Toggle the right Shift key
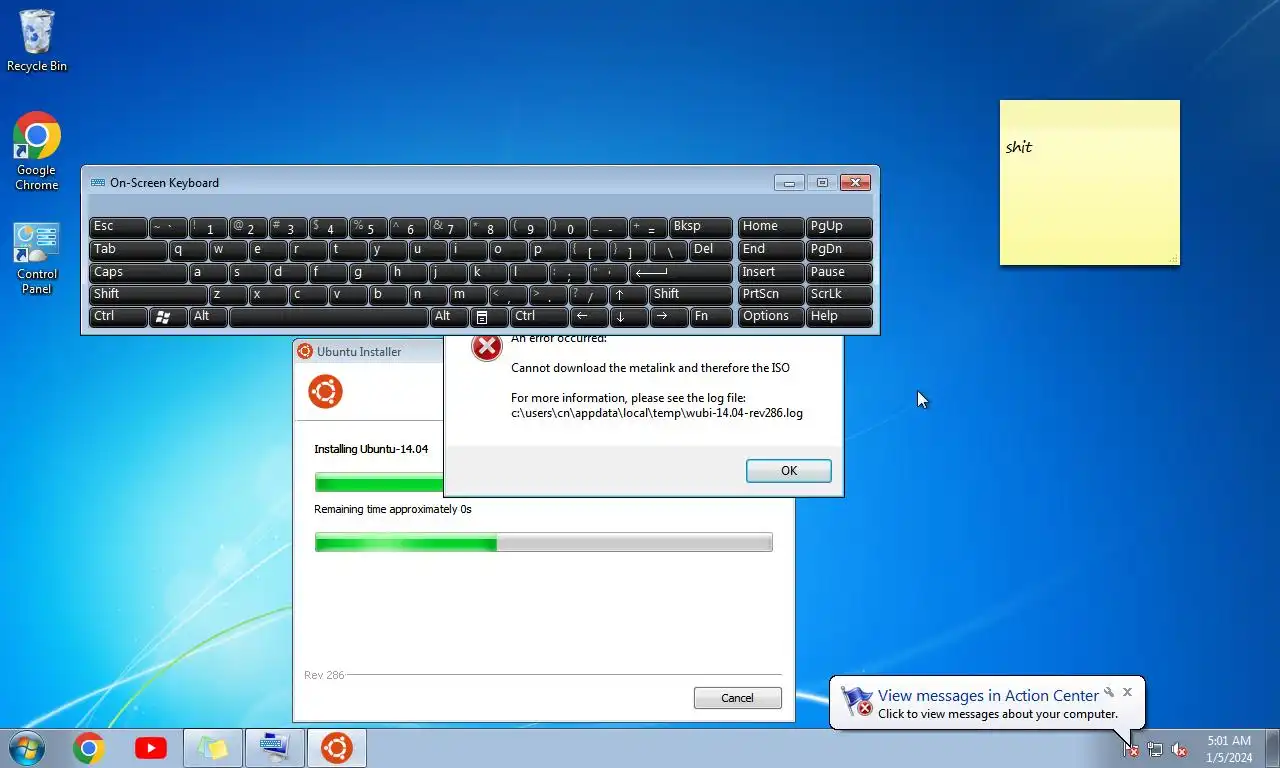Image resolution: width=1280 pixels, height=768 pixels. [691, 295]
